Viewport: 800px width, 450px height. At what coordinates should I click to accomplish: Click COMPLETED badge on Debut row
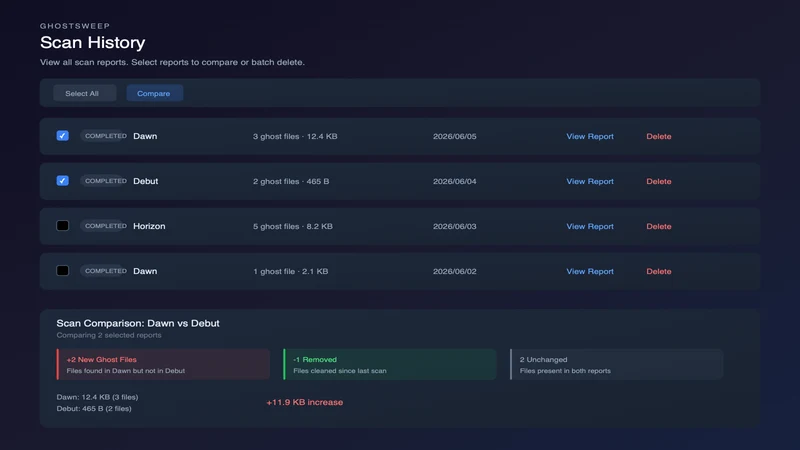click(x=105, y=181)
